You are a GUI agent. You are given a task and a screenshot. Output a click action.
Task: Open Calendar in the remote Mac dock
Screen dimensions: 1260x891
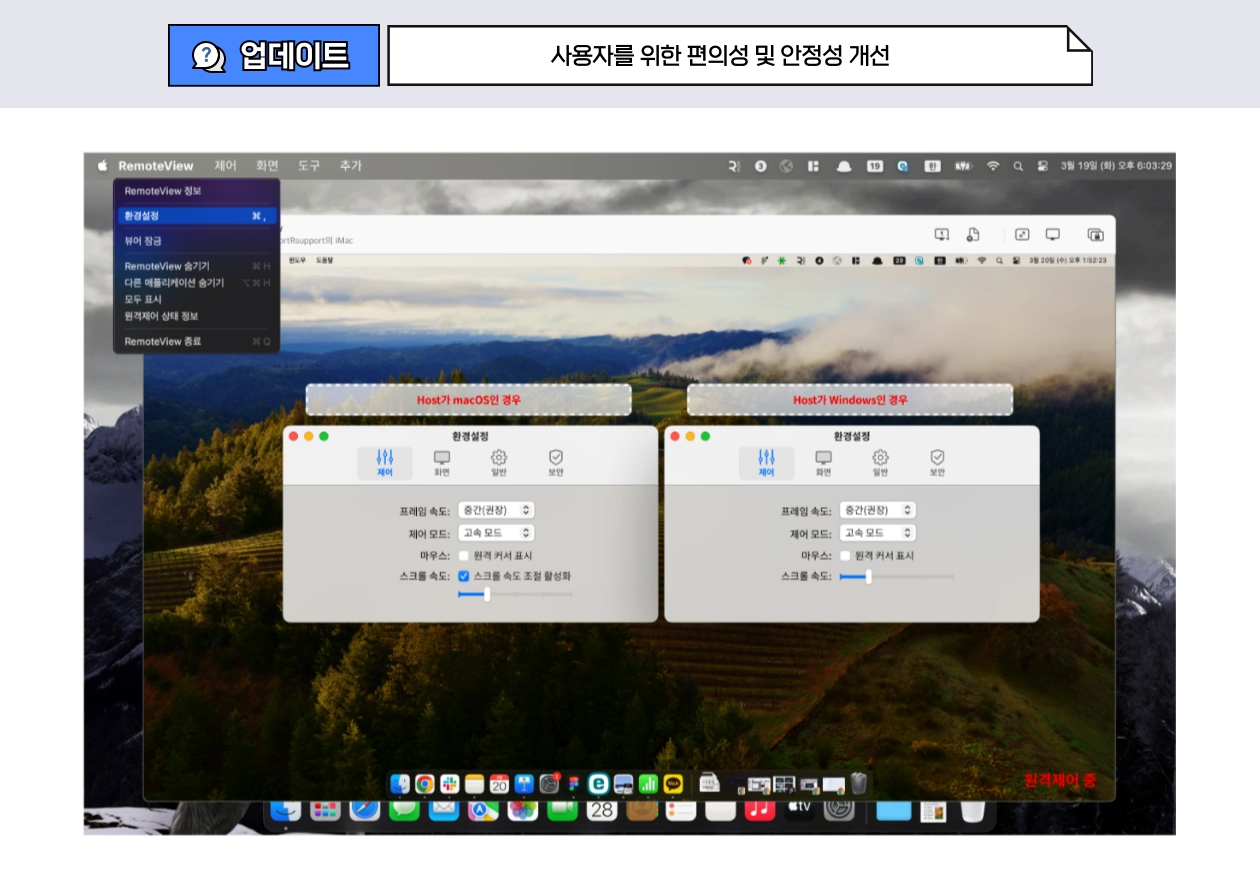pyautogui.click(x=499, y=784)
